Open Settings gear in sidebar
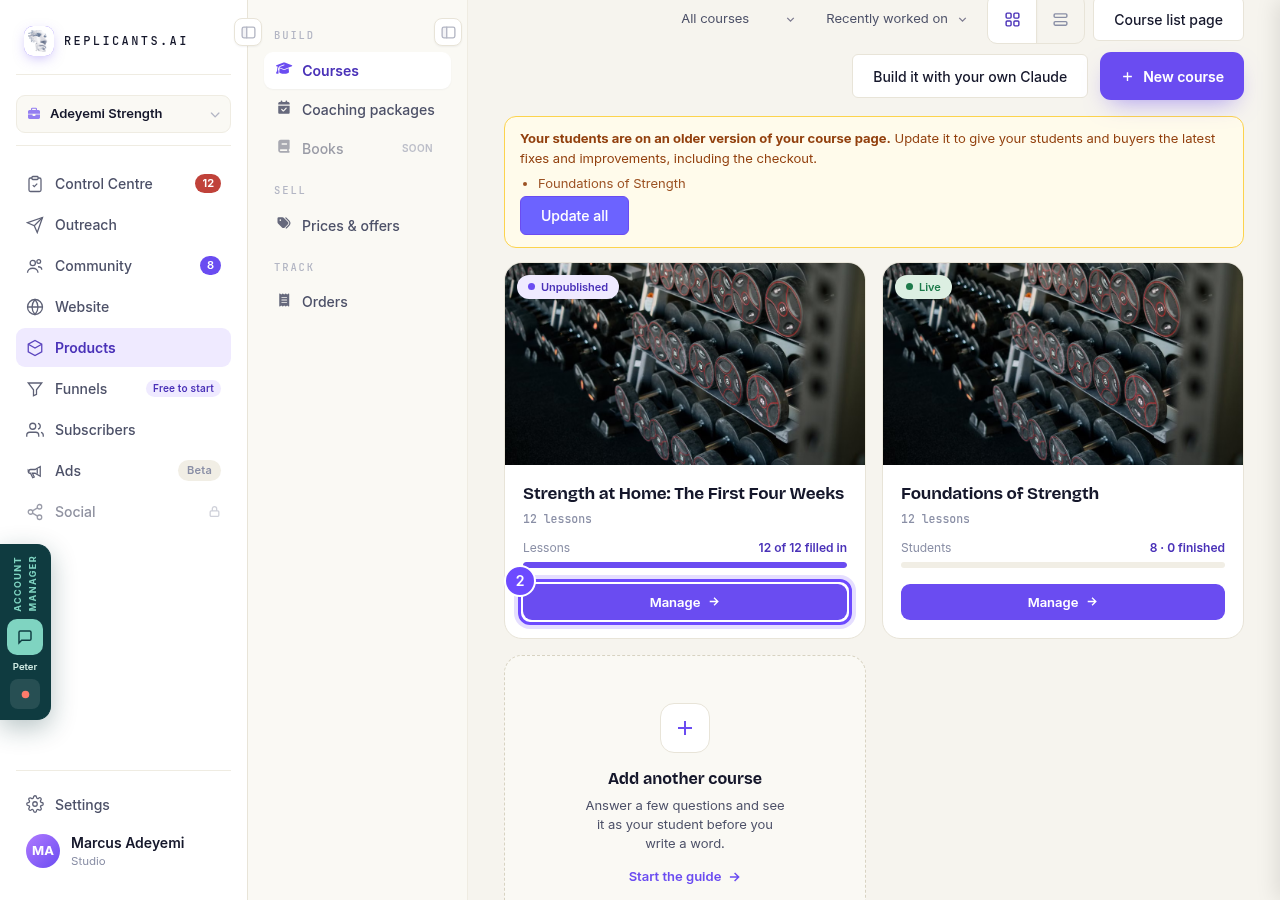 click(35, 804)
